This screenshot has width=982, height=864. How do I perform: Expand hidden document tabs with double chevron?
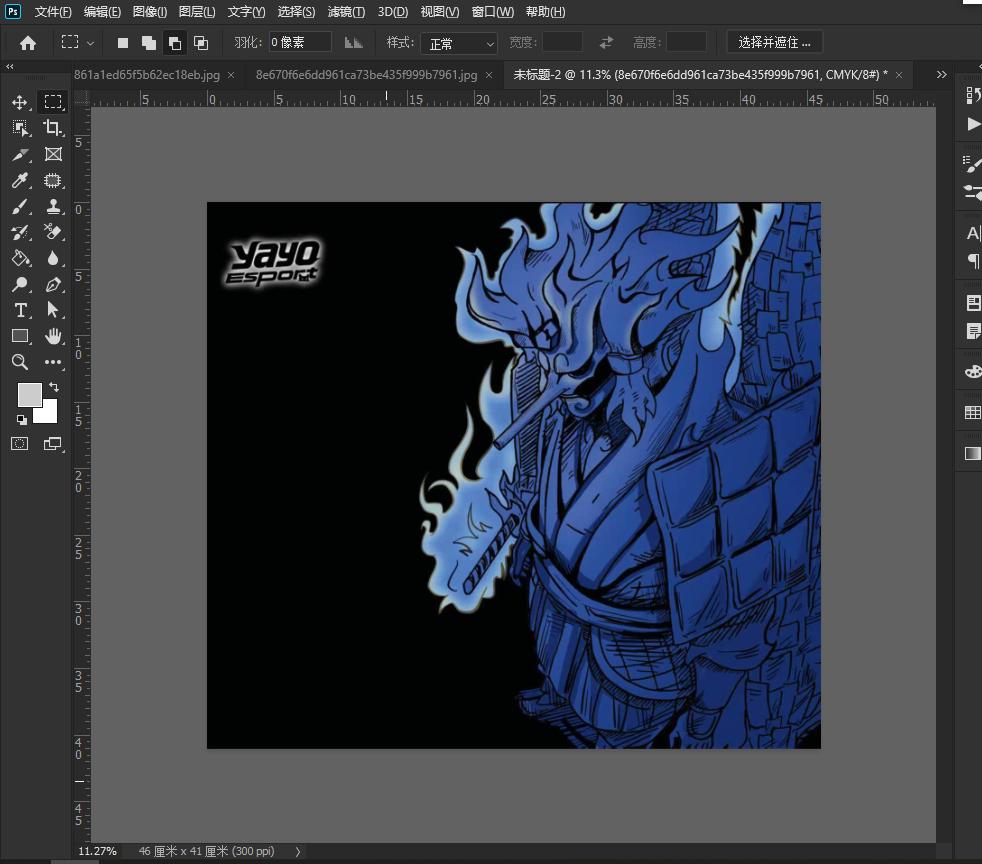tap(941, 75)
